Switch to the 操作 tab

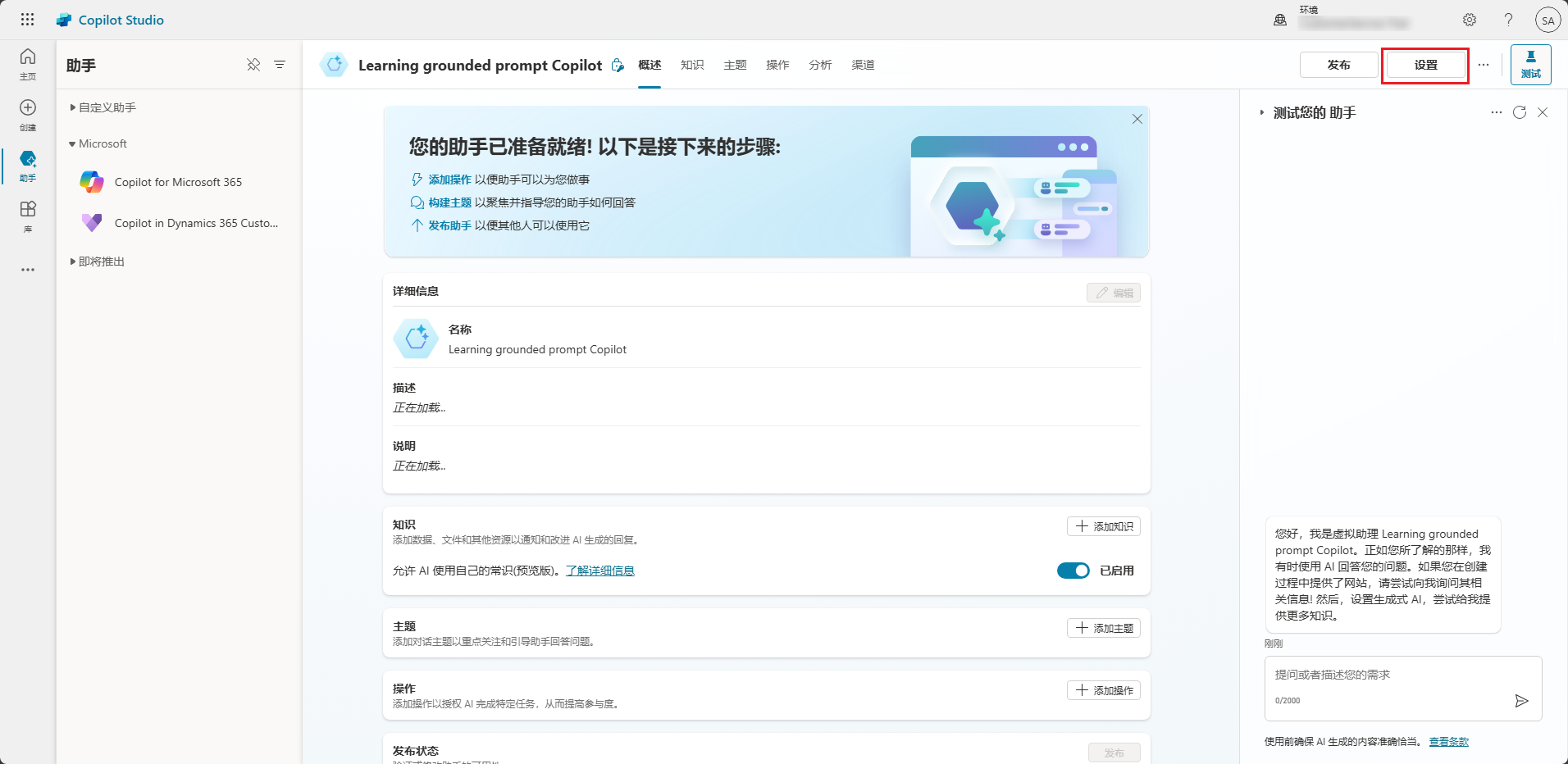point(777,65)
